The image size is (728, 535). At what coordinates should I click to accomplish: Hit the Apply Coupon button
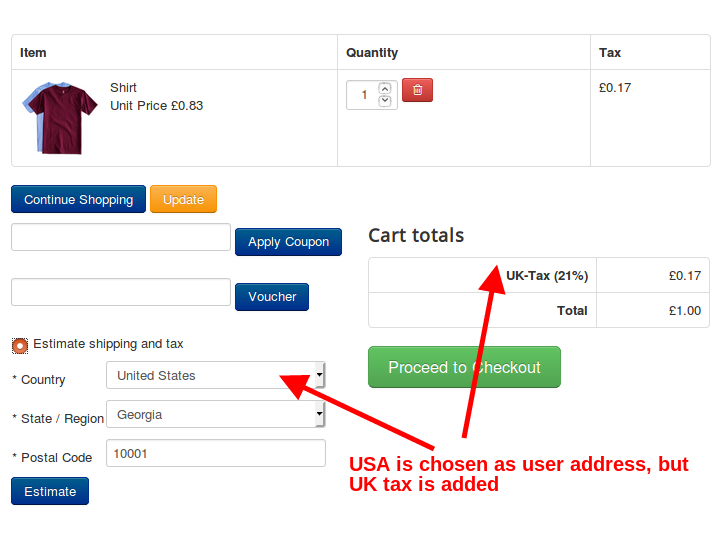[x=288, y=242]
